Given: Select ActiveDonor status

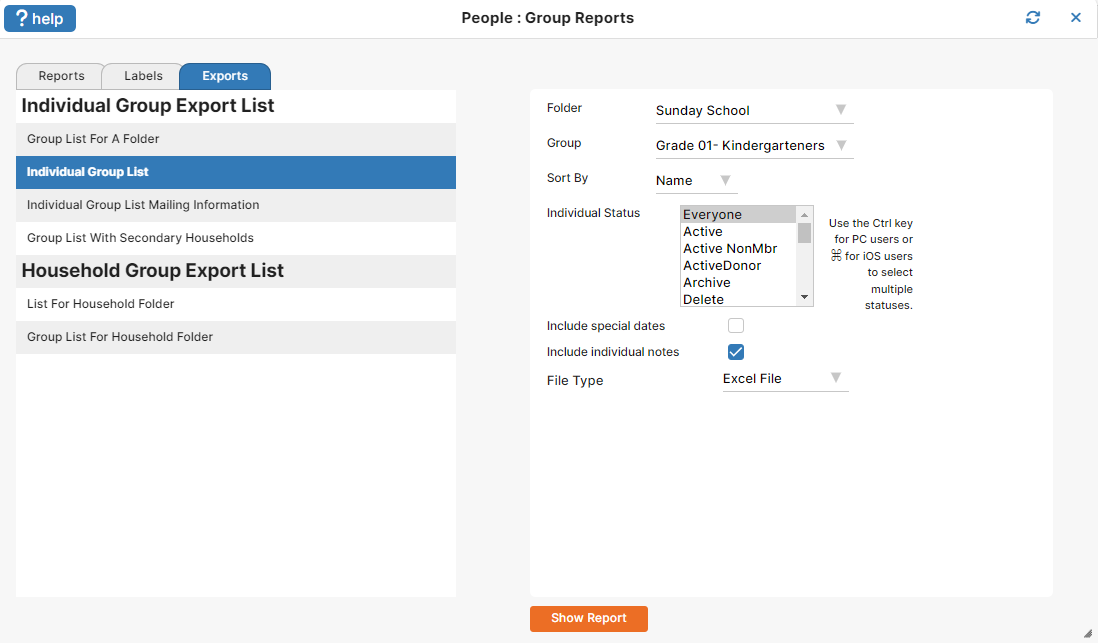Looking at the screenshot, I should point(739,265).
